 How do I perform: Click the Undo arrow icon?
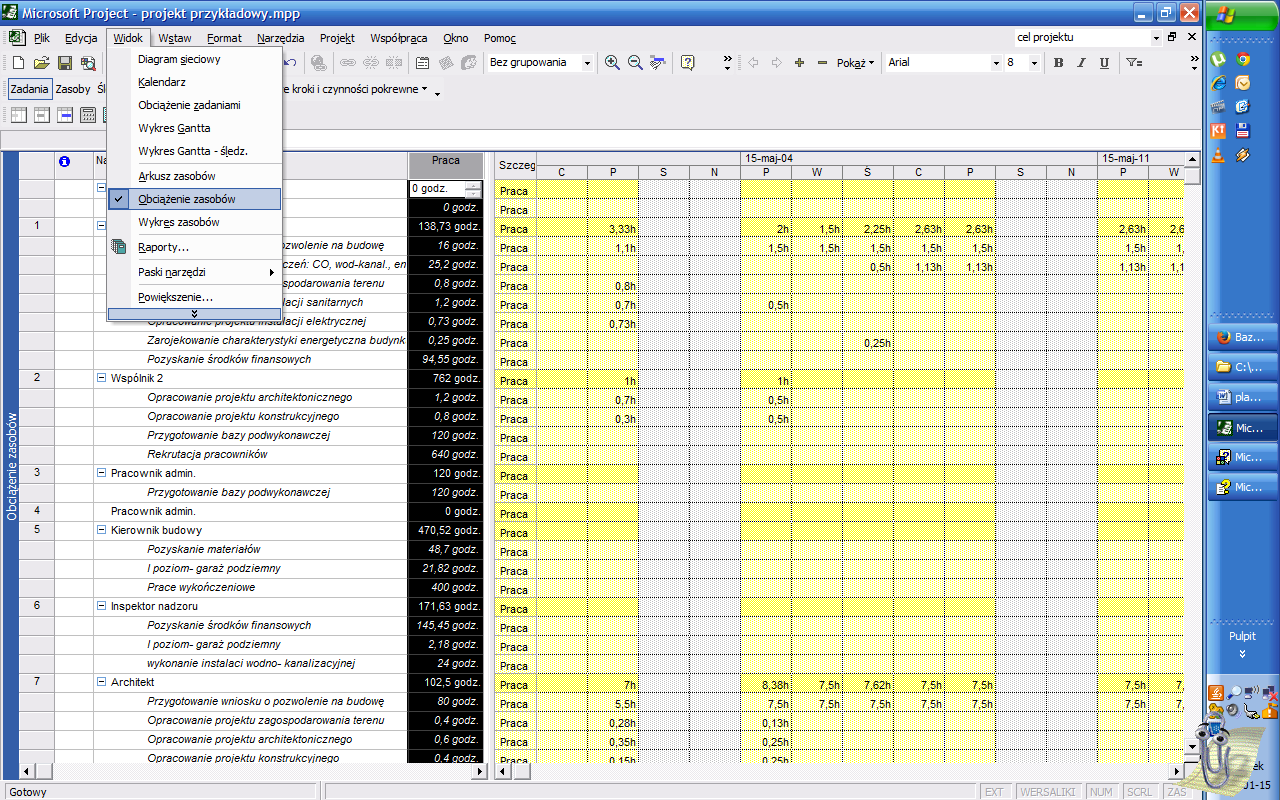290,63
